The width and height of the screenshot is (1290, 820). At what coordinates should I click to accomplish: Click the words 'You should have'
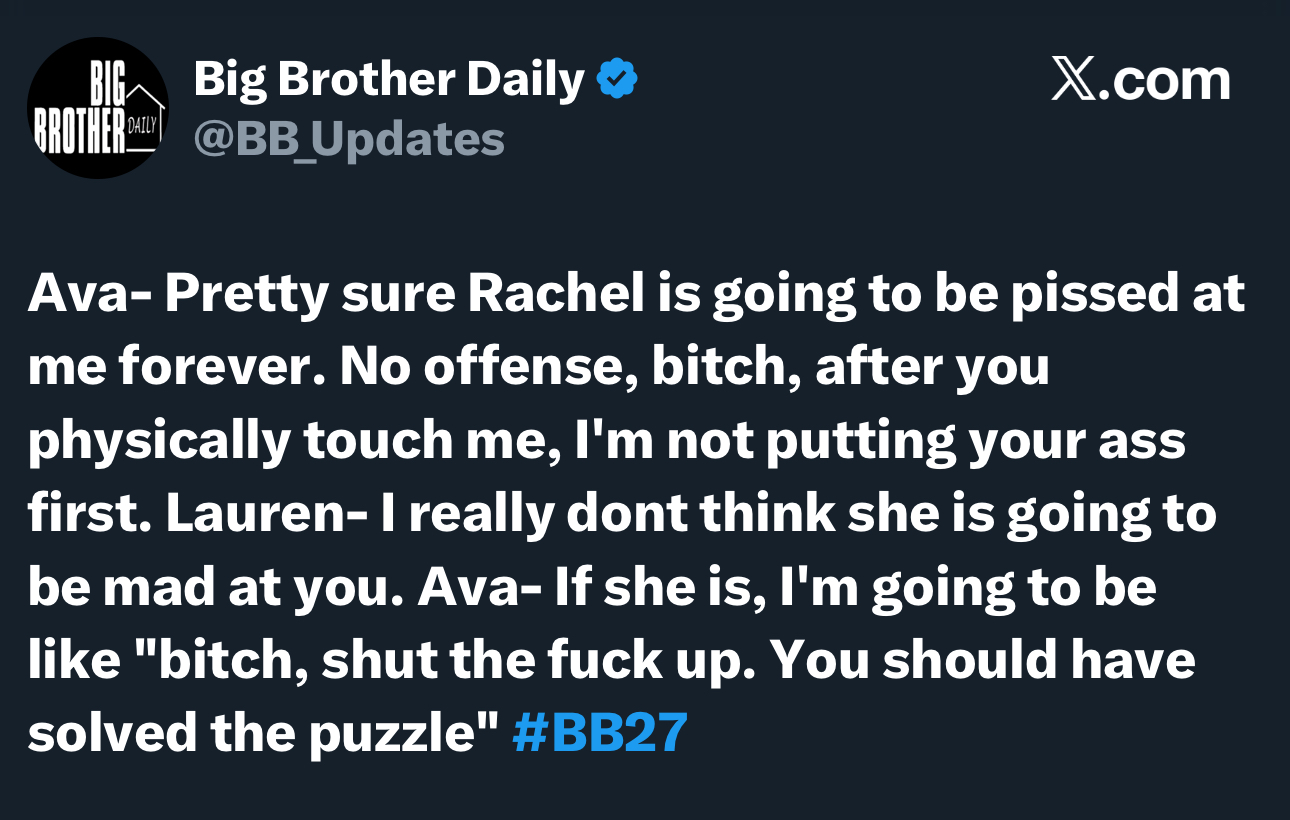click(x=983, y=660)
